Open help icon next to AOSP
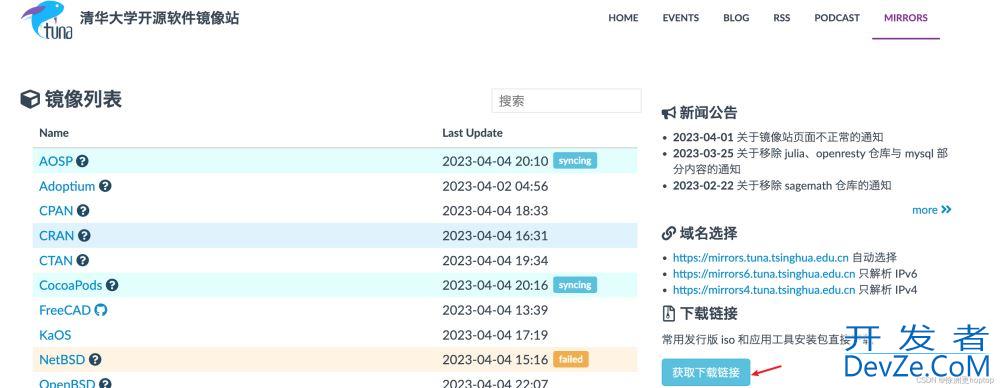This screenshot has width=1000, height=388. point(82,161)
